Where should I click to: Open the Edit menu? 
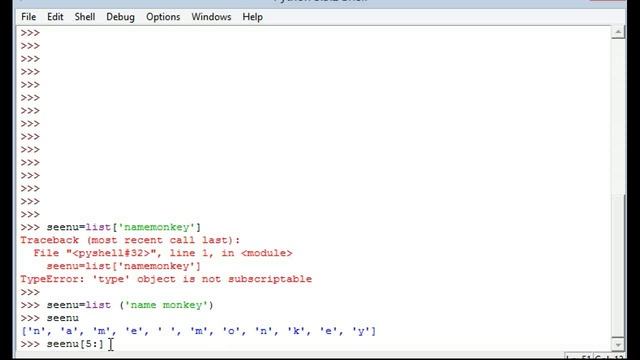click(55, 17)
